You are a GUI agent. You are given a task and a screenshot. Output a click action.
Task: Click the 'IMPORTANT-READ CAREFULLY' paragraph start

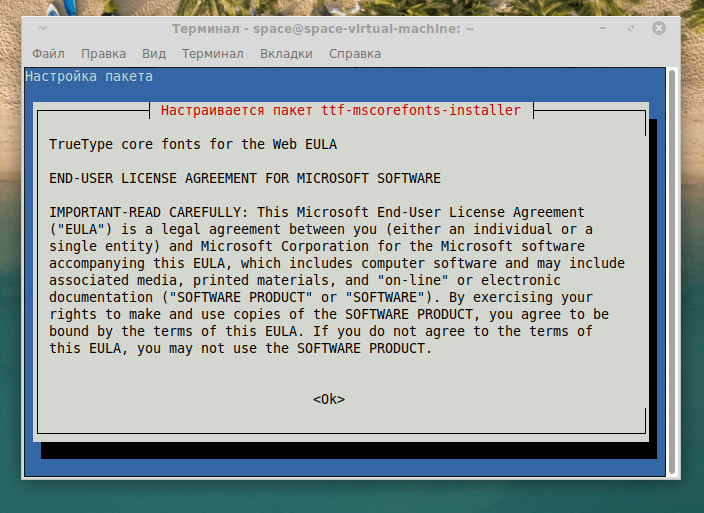[149, 212]
